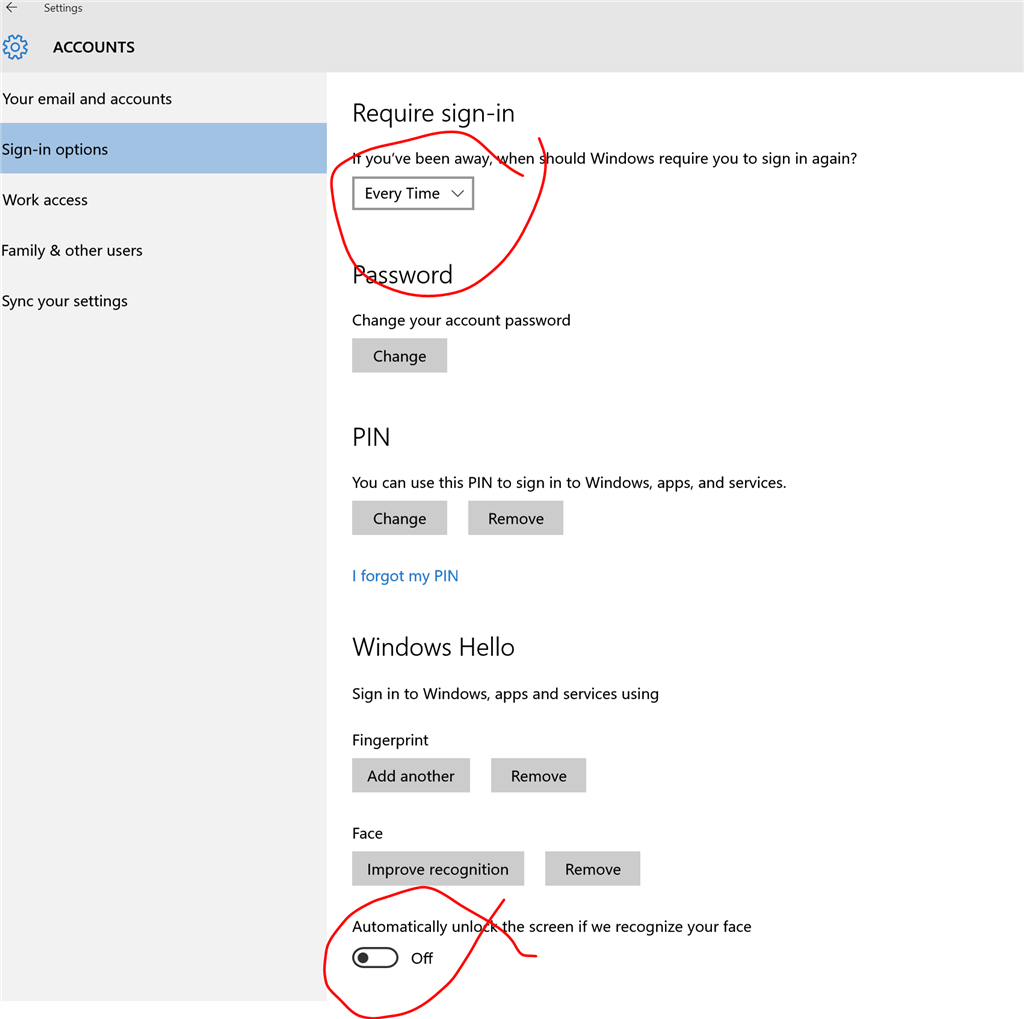Open I forgot my PIN link
This screenshot has width=1024, height=1019.
(x=405, y=576)
